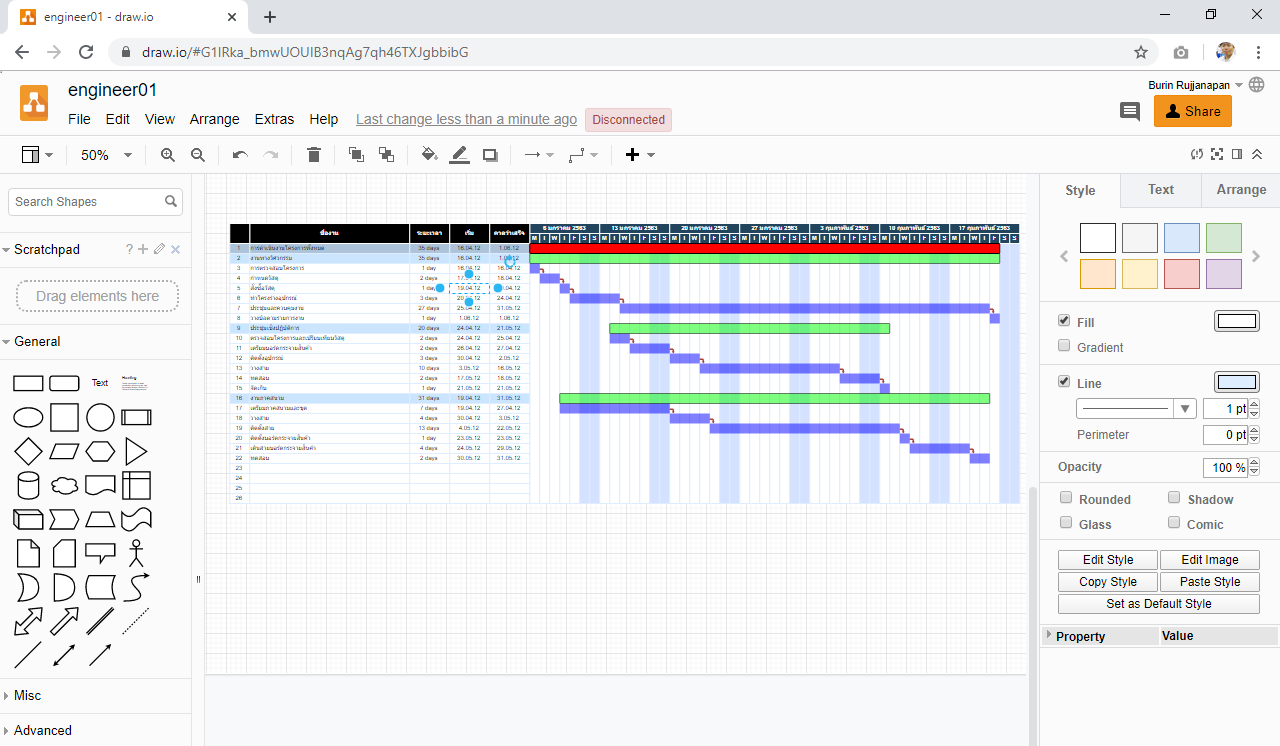Image resolution: width=1280 pixels, height=746 pixels.
Task: Switch to the Text tab
Action: pos(1160,189)
